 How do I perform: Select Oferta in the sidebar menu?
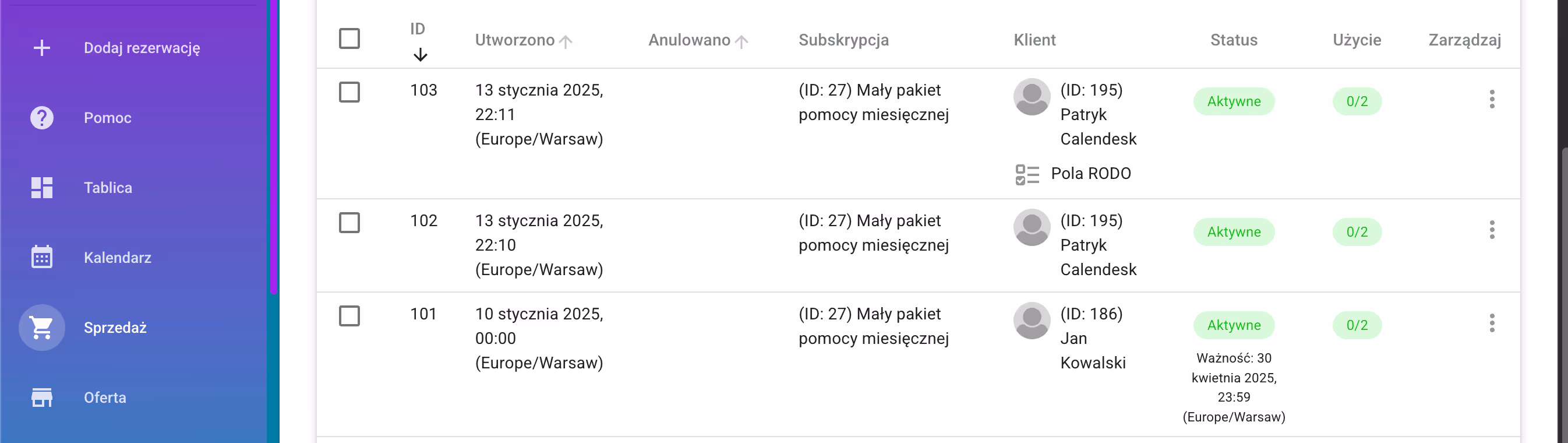[x=105, y=398]
